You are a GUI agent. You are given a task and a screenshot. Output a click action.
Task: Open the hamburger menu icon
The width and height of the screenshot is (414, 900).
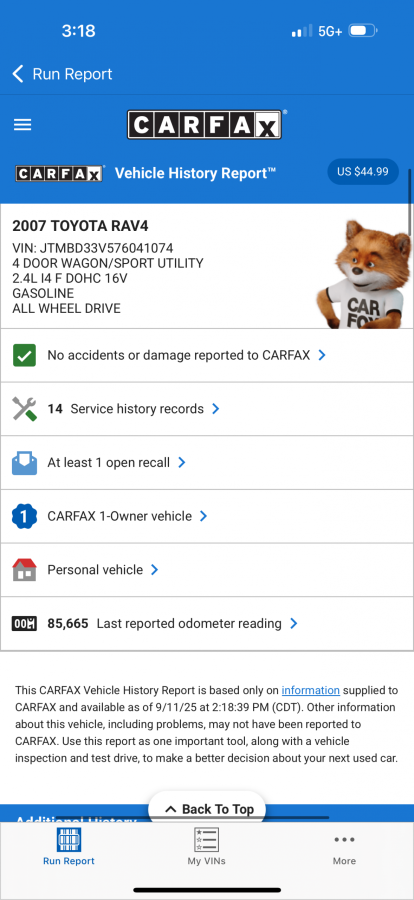coord(22,125)
